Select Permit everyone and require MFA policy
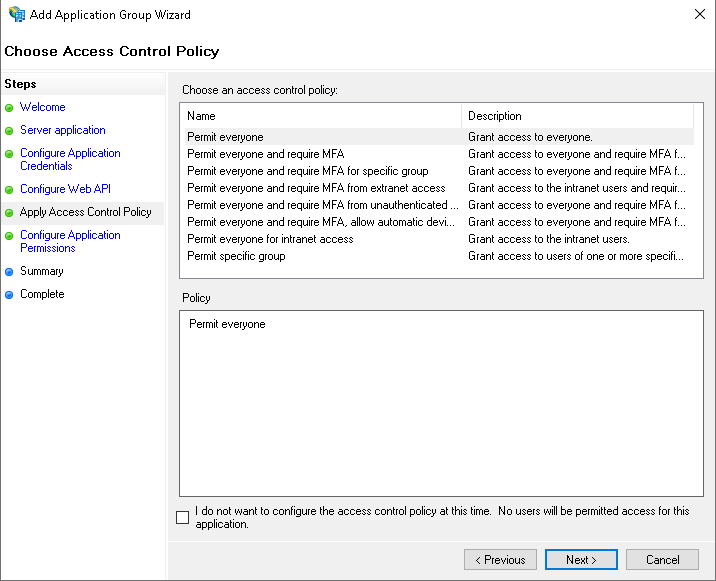The height and width of the screenshot is (581, 716). [265, 154]
